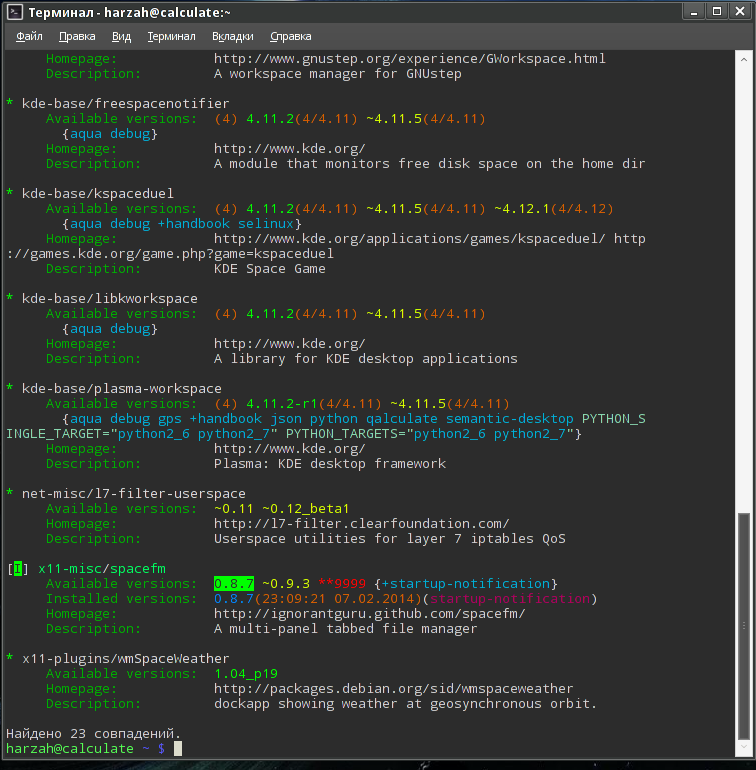Viewport: 756px width, 770px height.
Task: Click the 1.04_p19 version text
Action: click(246, 674)
